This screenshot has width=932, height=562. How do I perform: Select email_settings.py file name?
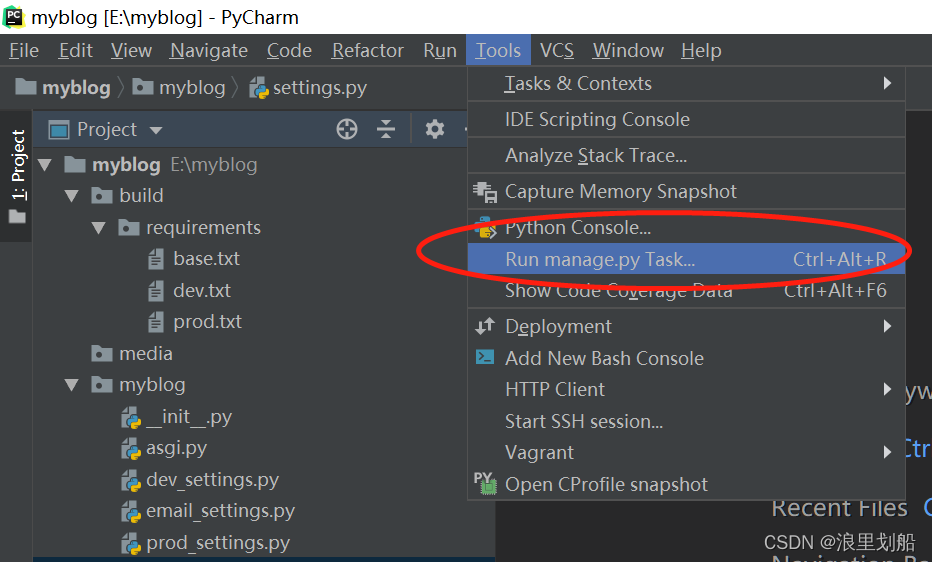[x=221, y=512]
